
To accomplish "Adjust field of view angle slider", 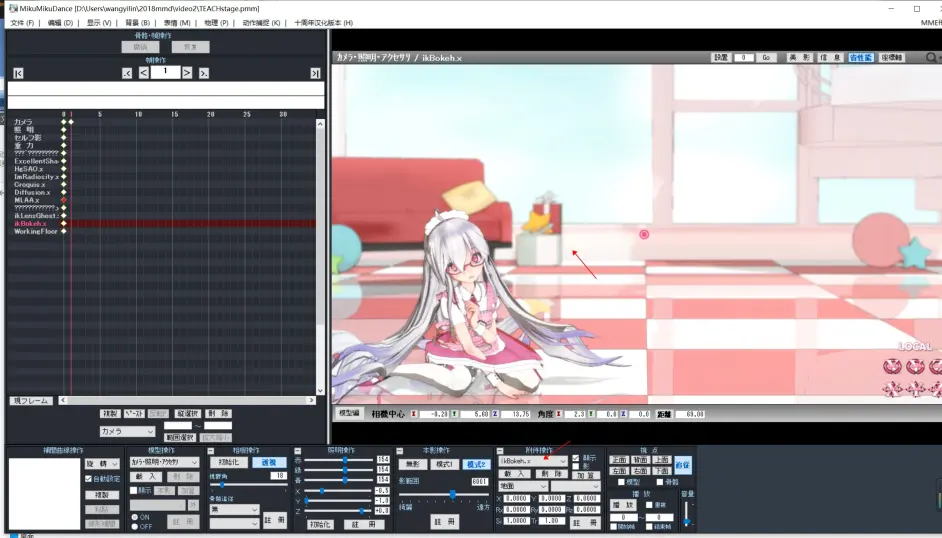I will pyautogui.click(x=222, y=485).
